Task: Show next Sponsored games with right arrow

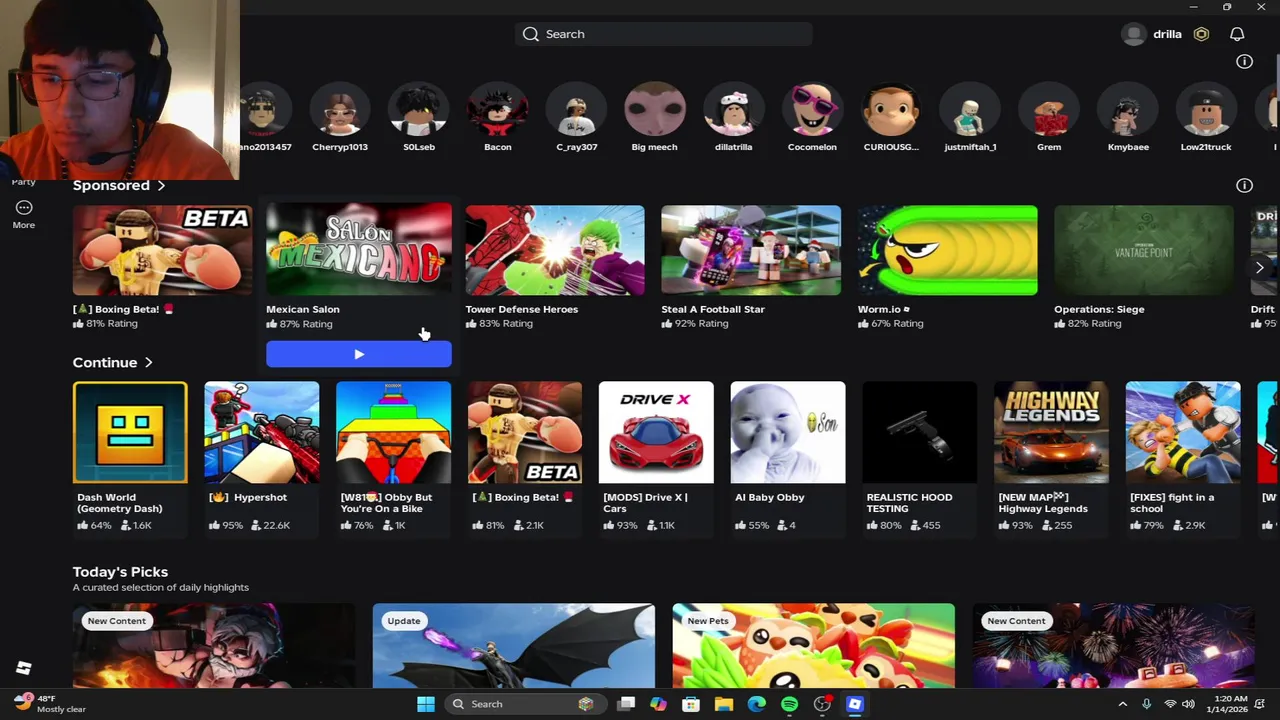Action: coord(1260,267)
